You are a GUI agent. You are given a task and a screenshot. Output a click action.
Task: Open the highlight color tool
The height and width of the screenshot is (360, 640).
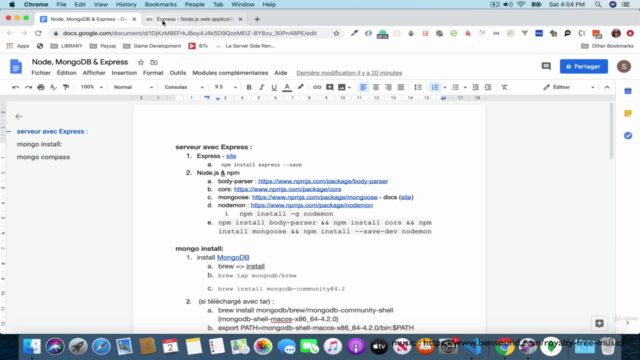(x=300, y=87)
